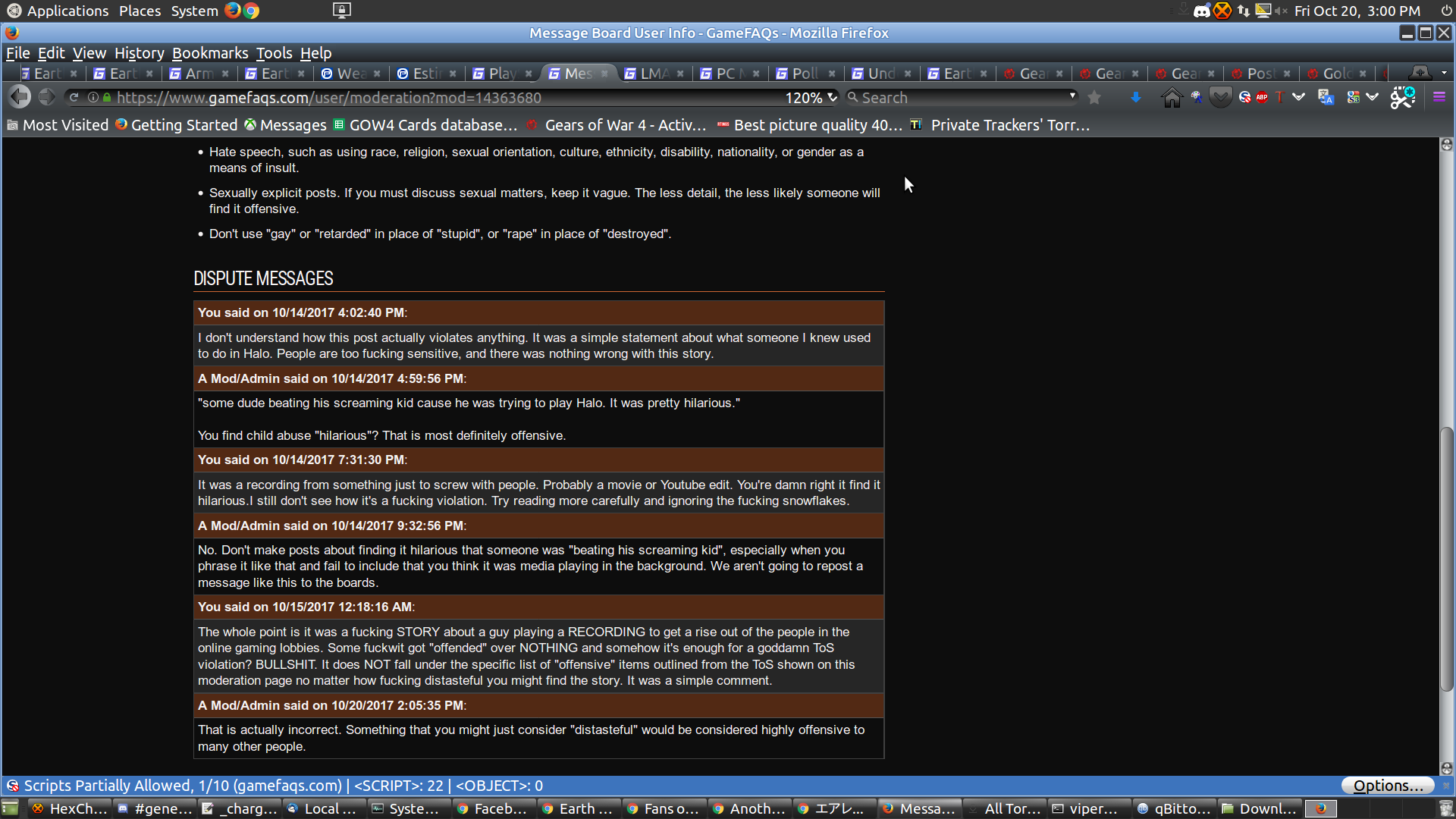1456x819 pixels.
Task: Switch to the LMA tab
Action: (654, 74)
